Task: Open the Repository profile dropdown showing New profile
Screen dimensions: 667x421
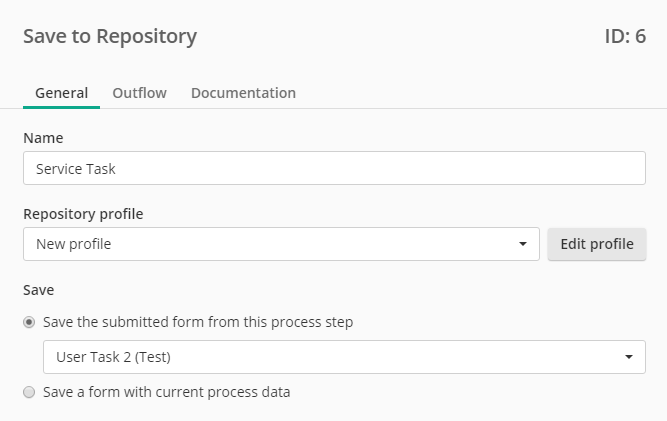Action: 281,244
